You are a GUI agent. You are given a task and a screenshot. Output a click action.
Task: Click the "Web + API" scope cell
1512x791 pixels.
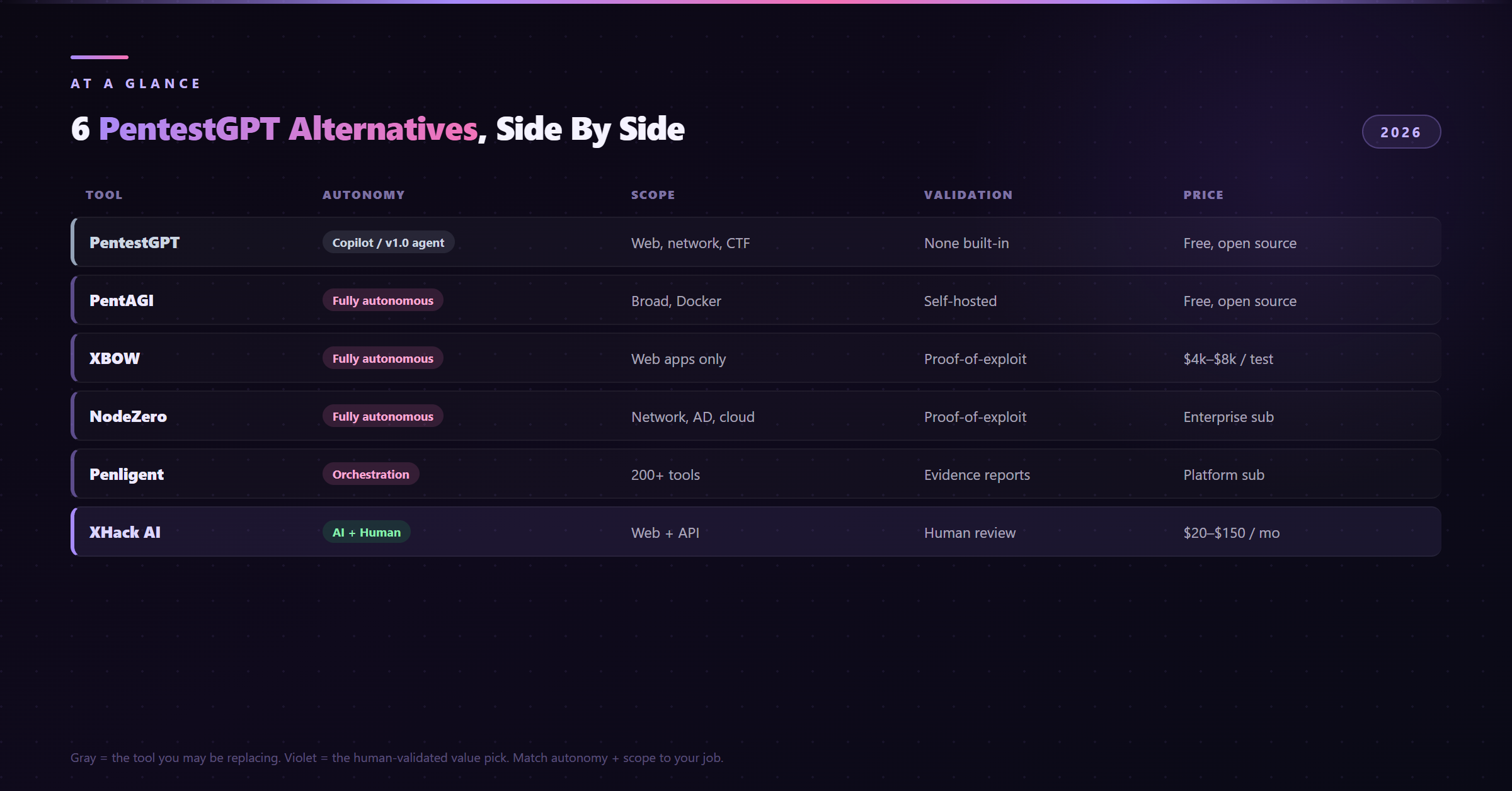point(665,533)
